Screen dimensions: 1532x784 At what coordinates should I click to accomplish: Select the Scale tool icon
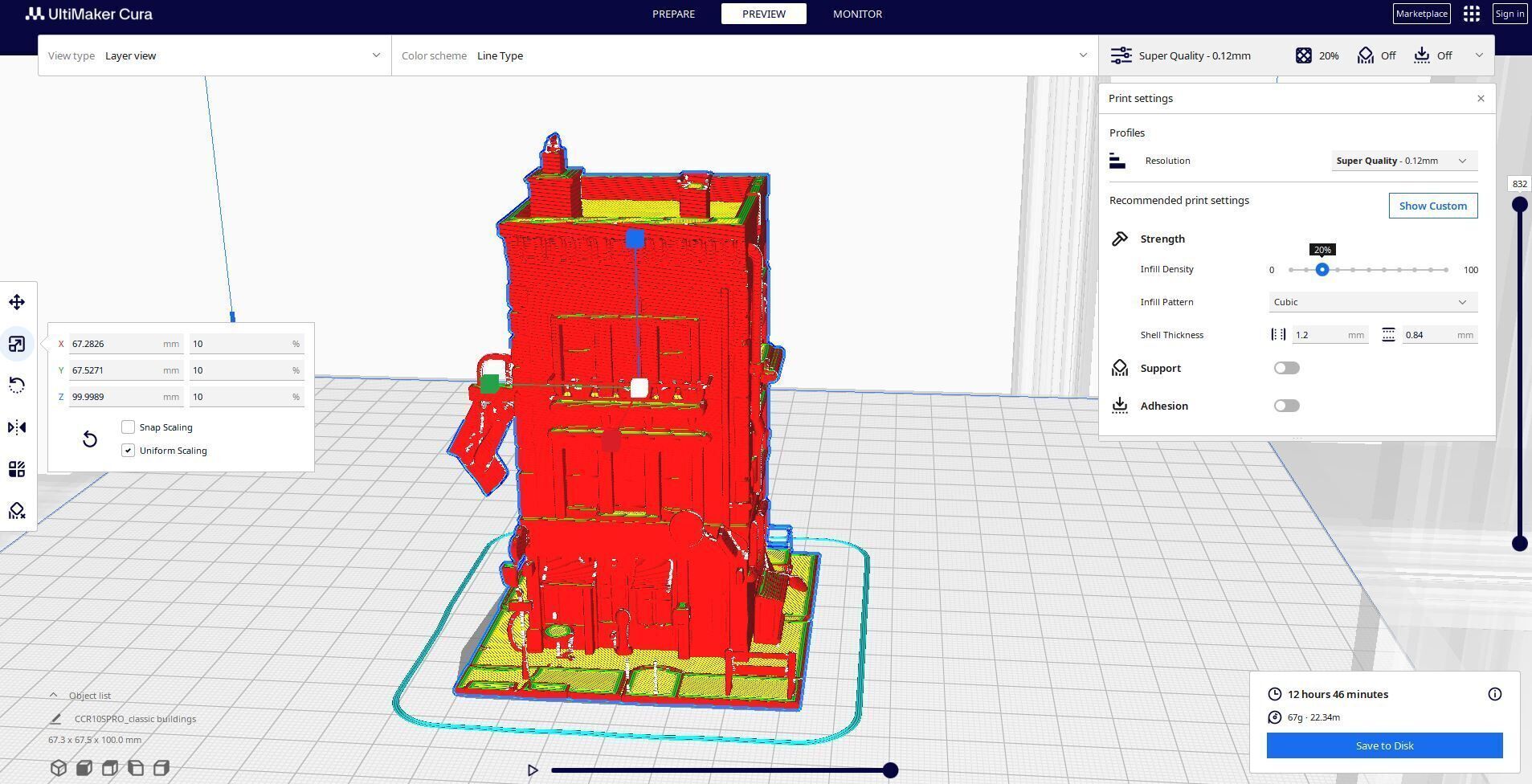[17, 344]
